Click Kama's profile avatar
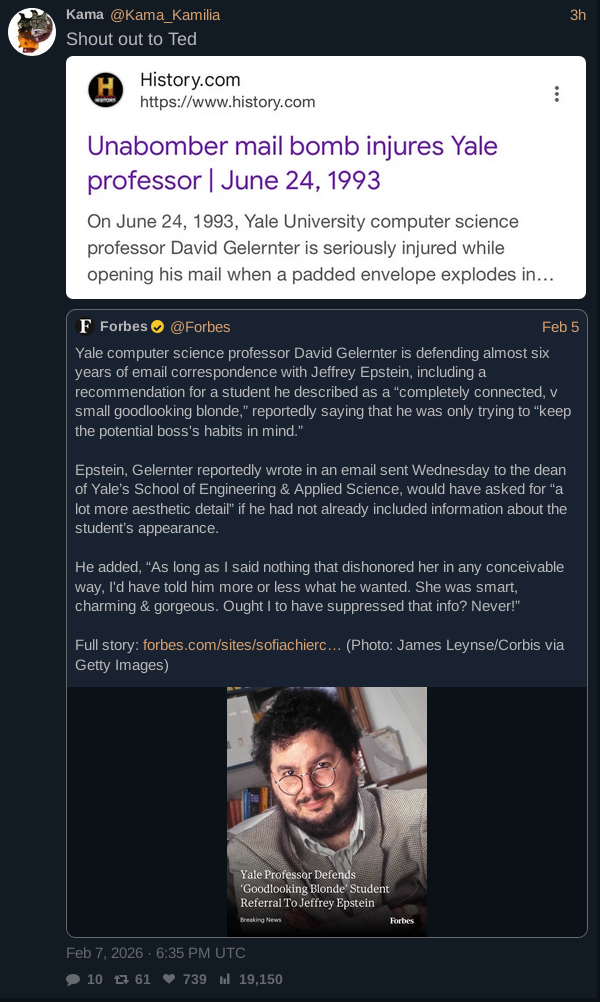 tap(31, 31)
